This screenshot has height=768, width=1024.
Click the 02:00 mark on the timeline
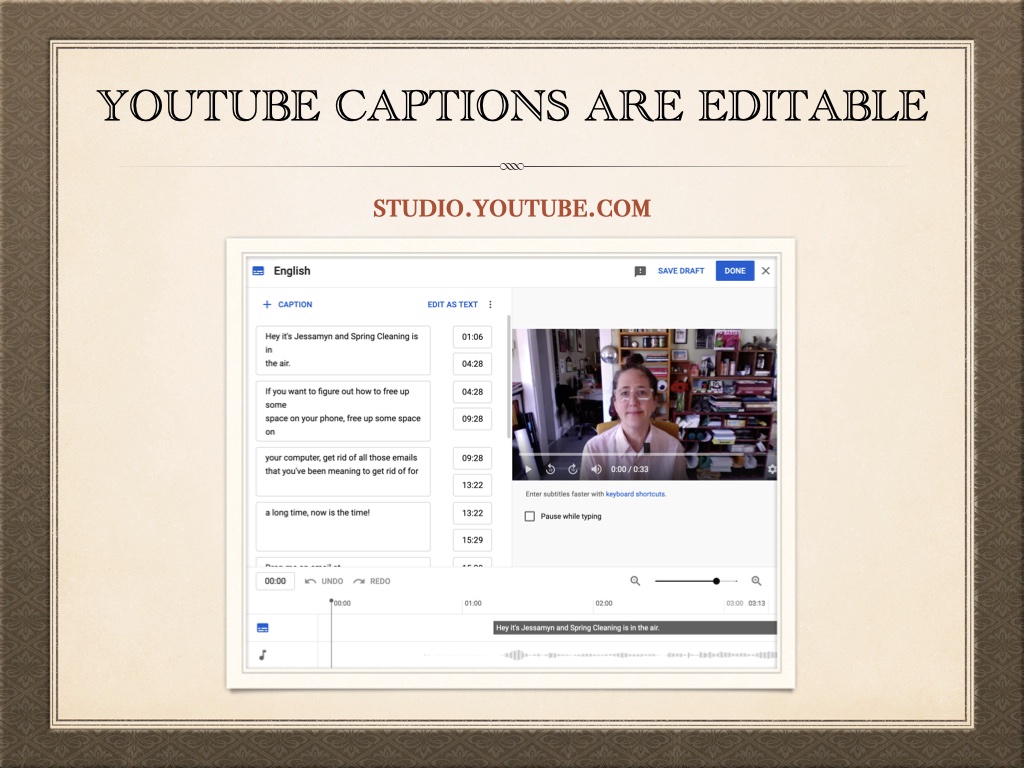coord(604,603)
